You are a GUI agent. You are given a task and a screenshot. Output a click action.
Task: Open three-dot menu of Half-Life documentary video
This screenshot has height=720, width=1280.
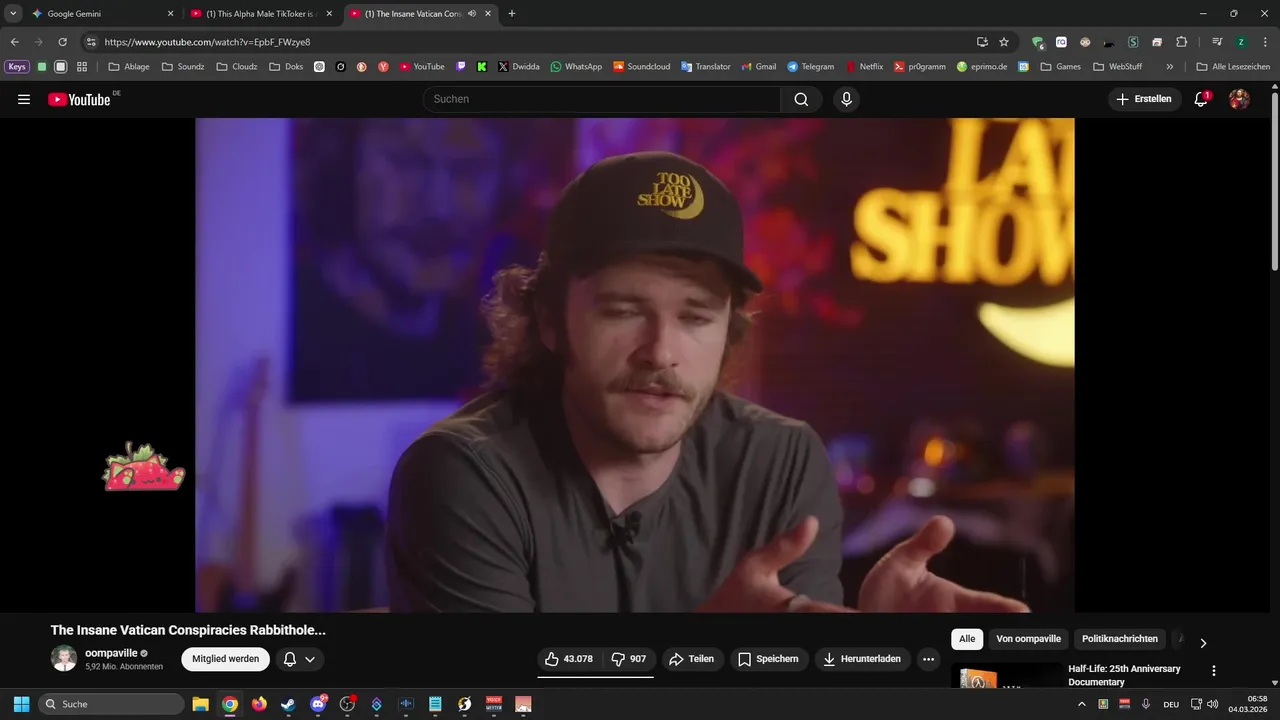1214,671
